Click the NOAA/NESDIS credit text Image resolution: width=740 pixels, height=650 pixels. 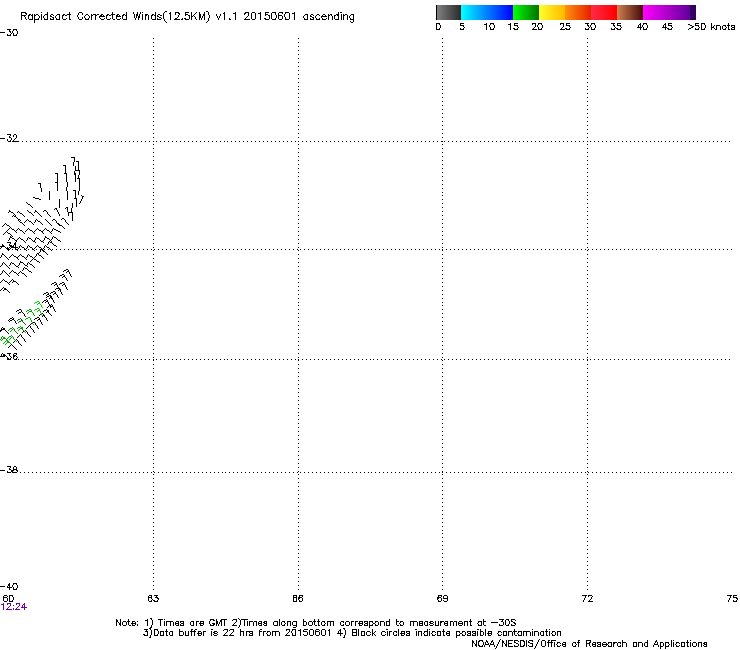[589, 644]
